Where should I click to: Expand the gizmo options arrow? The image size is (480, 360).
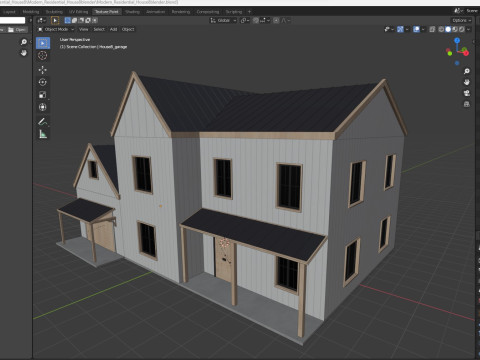[407, 29]
